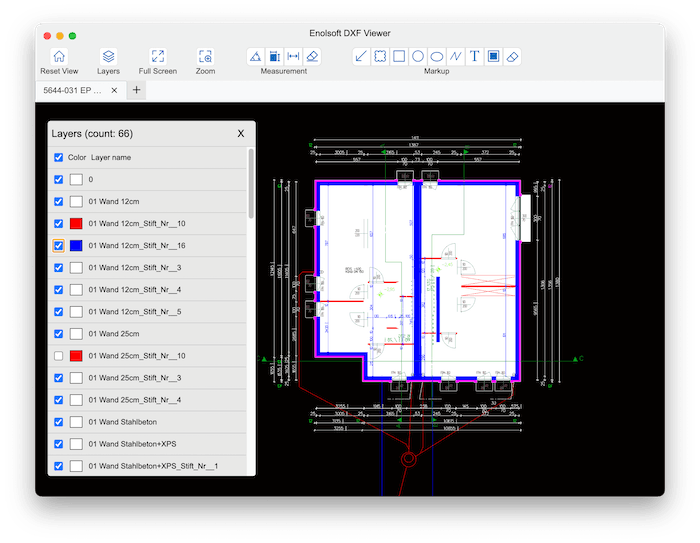Switch to the '5644-031 EP' document tab
The image size is (700, 543).
pyautogui.click(x=74, y=91)
